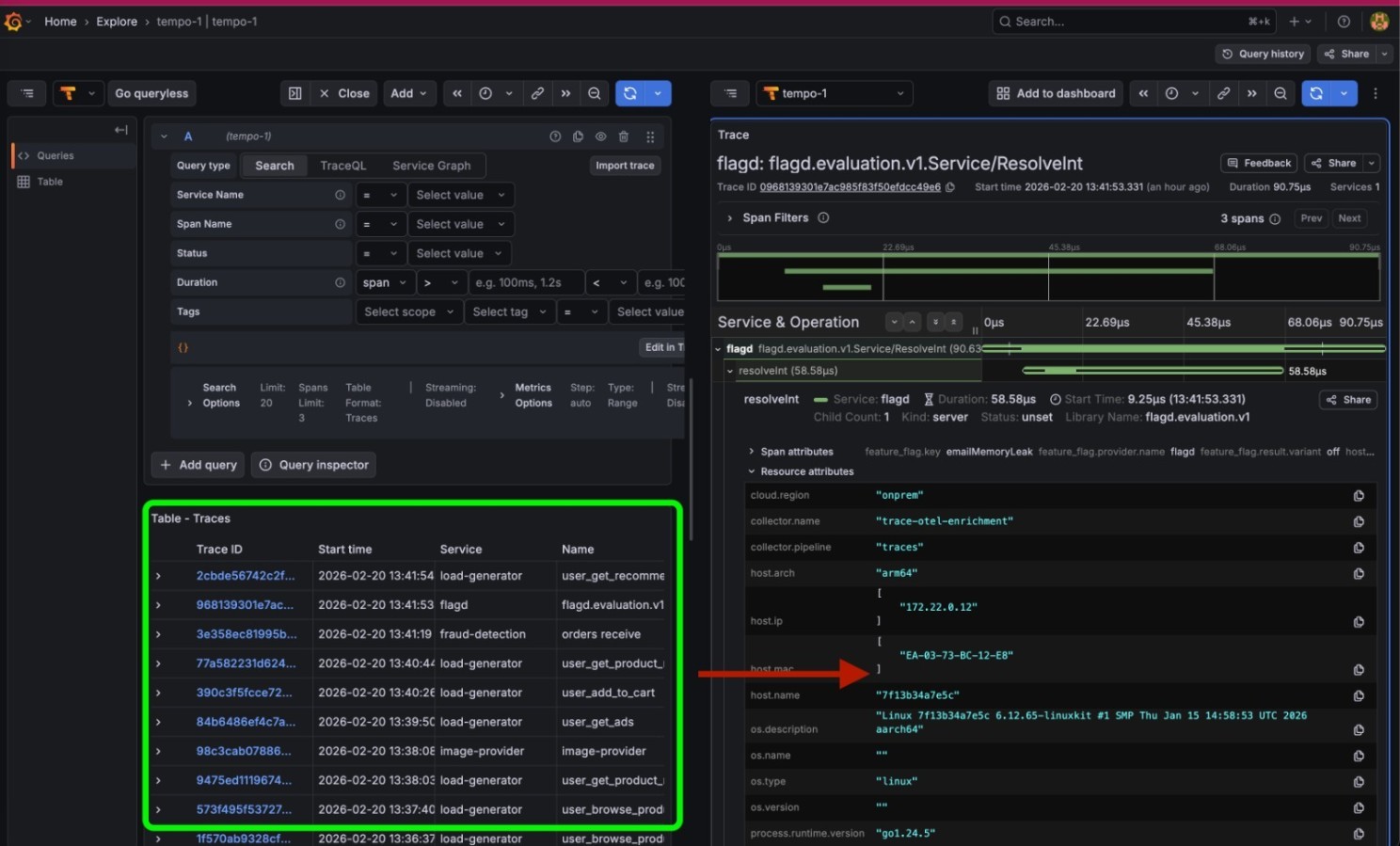The image size is (1400, 846).
Task: Delete query A with trash icon
Action: point(624,136)
